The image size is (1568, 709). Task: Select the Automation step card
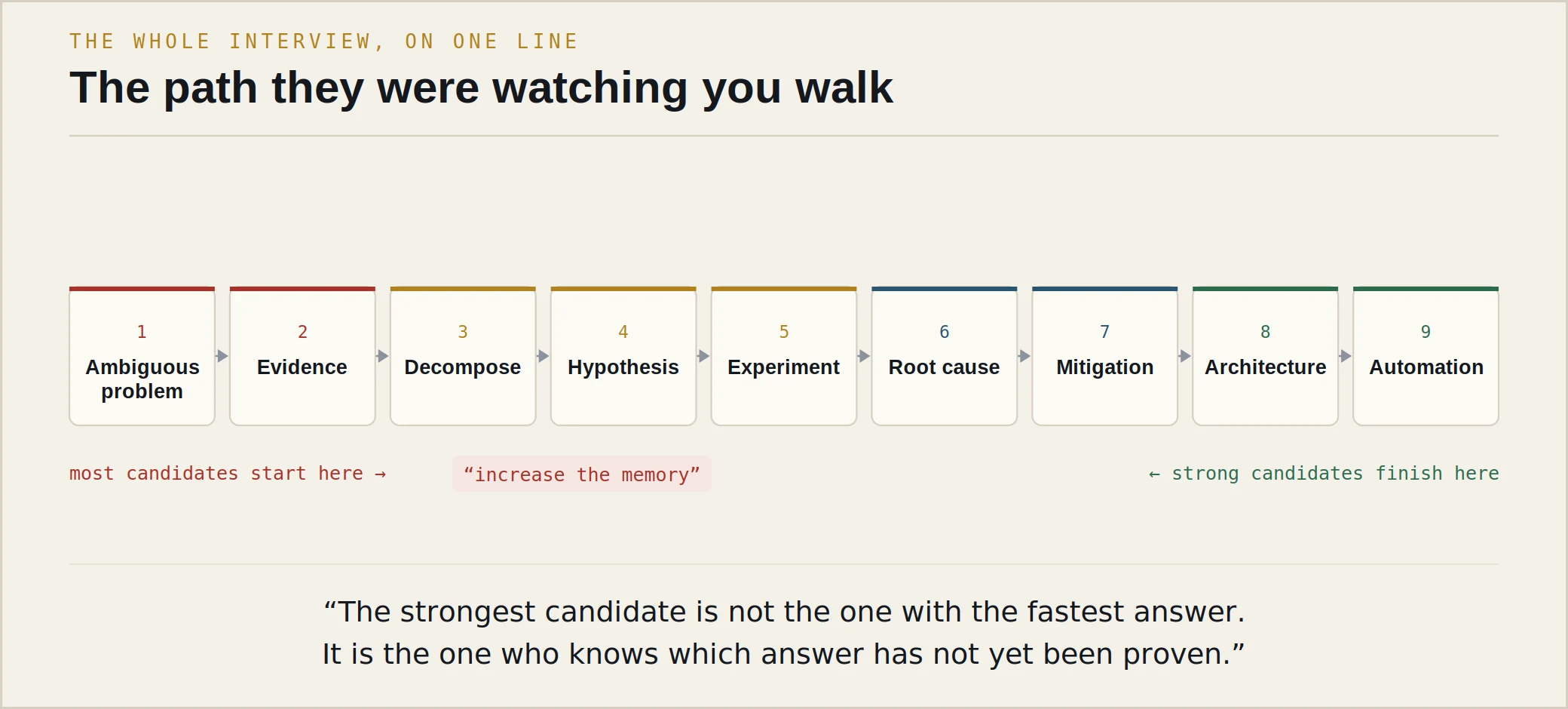pyautogui.click(x=1426, y=356)
